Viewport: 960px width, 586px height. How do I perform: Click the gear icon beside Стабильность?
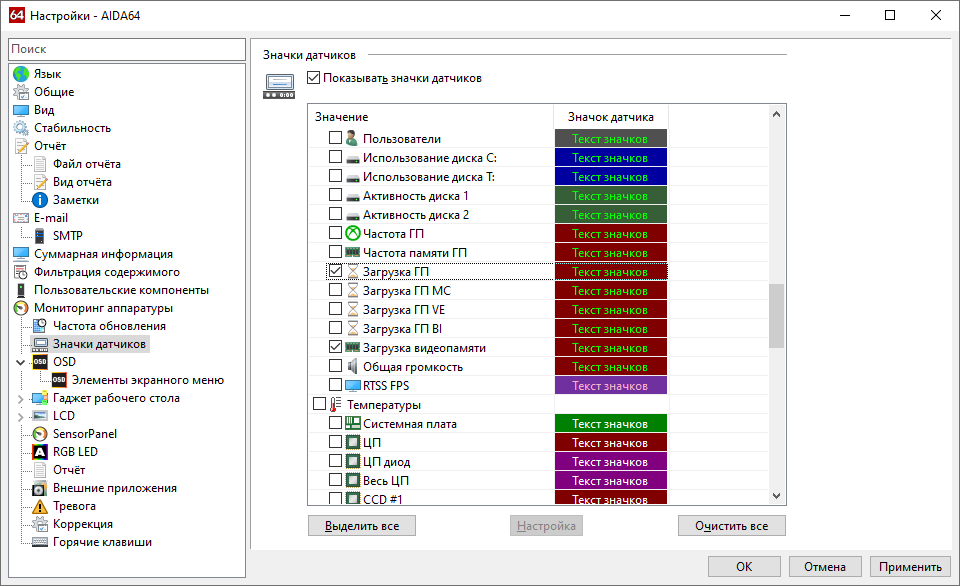(x=21, y=128)
